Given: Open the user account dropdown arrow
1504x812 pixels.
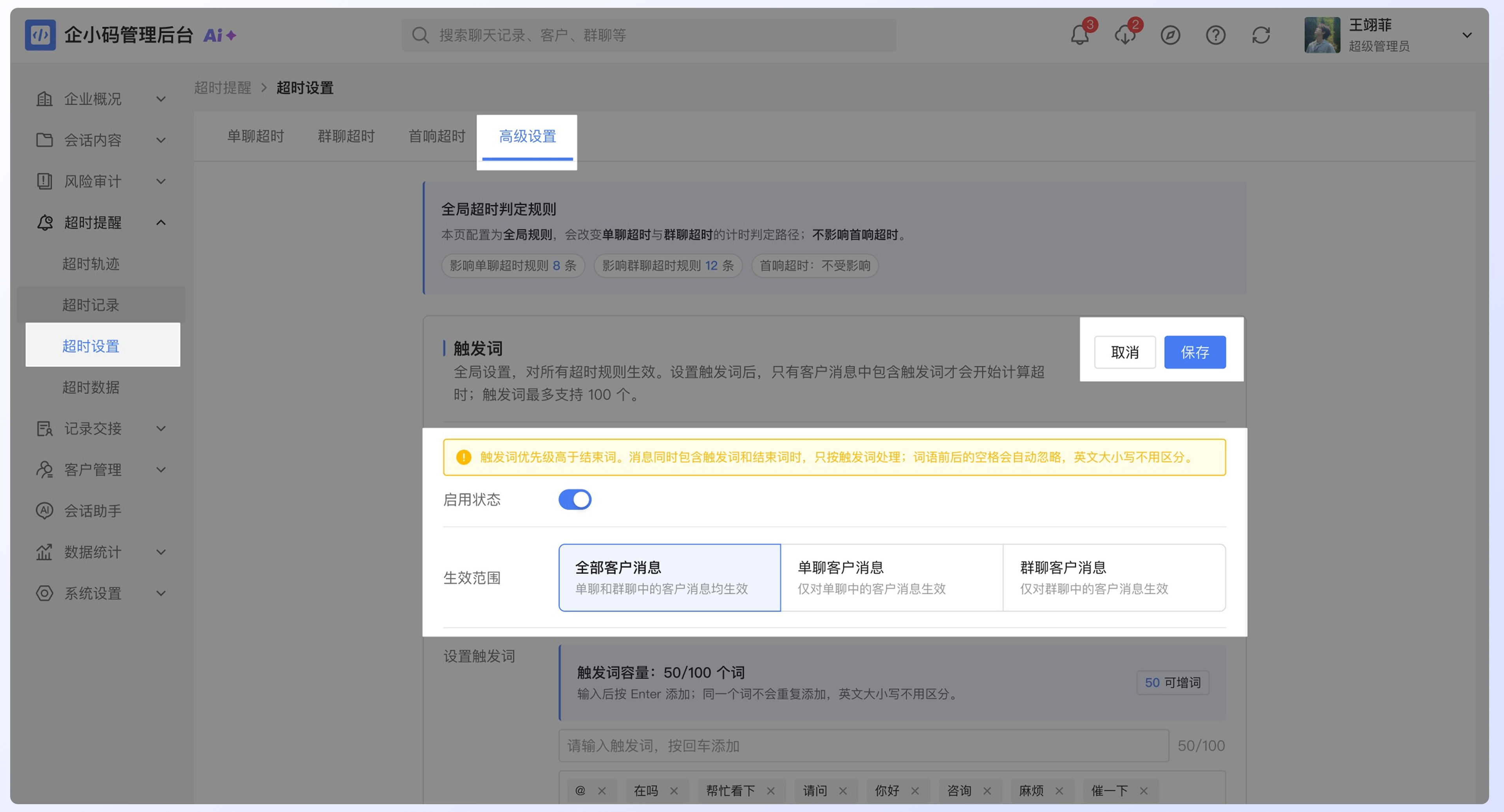Looking at the screenshot, I should click(1467, 35).
